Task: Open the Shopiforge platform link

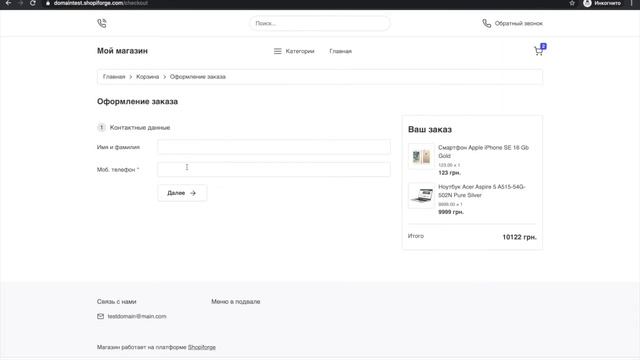Action: click(202, 347)
